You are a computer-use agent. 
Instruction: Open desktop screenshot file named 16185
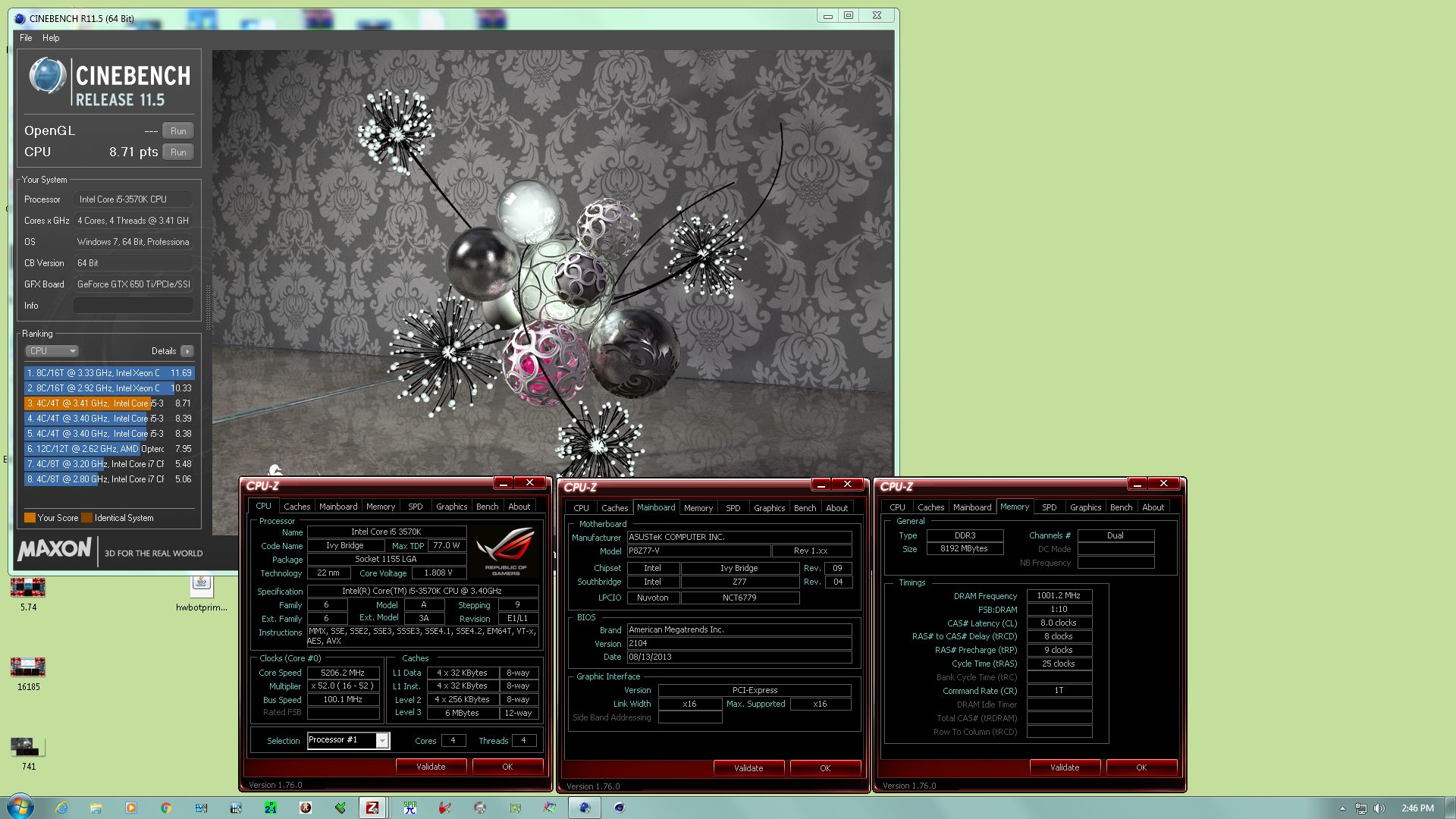(x=28, y=674)
